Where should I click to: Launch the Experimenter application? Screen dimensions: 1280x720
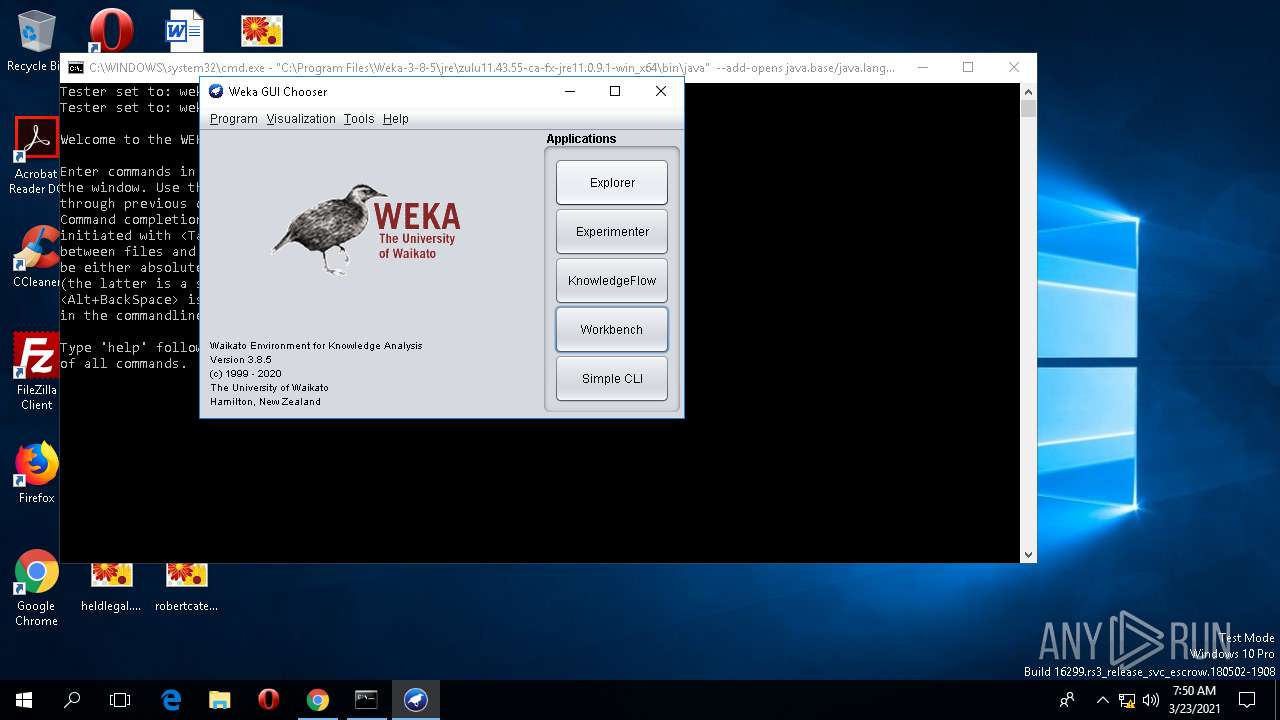click(612, 232)
